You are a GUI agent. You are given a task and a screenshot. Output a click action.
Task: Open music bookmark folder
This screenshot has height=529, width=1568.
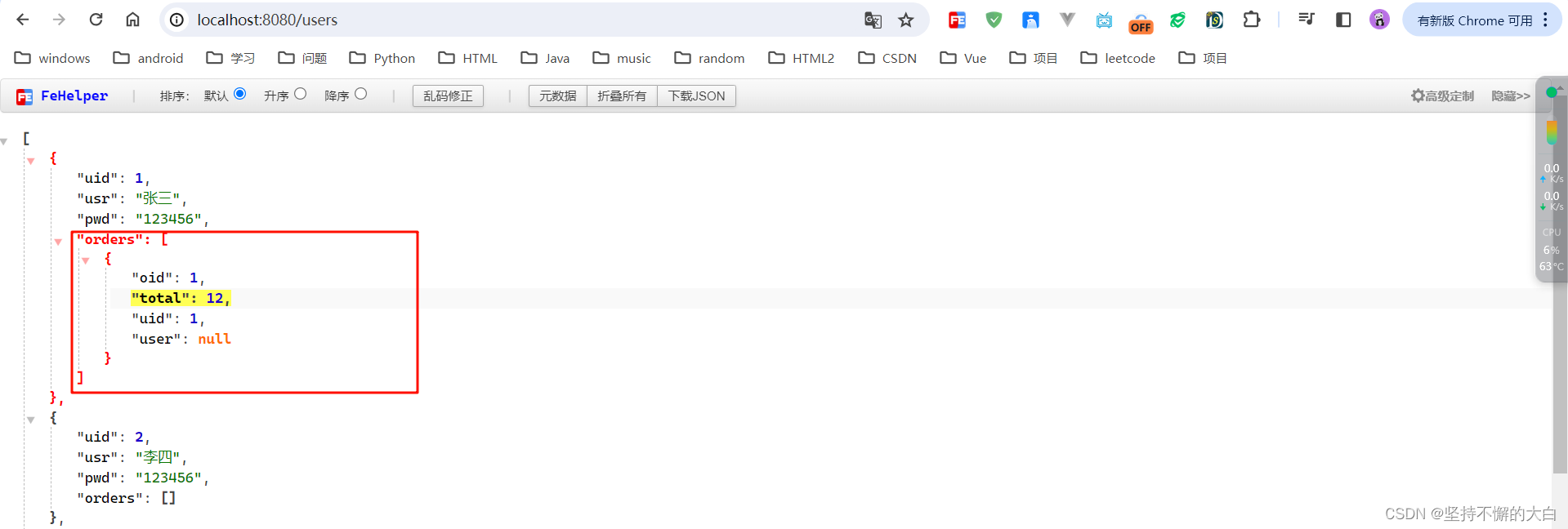click(x=622, y=58)
